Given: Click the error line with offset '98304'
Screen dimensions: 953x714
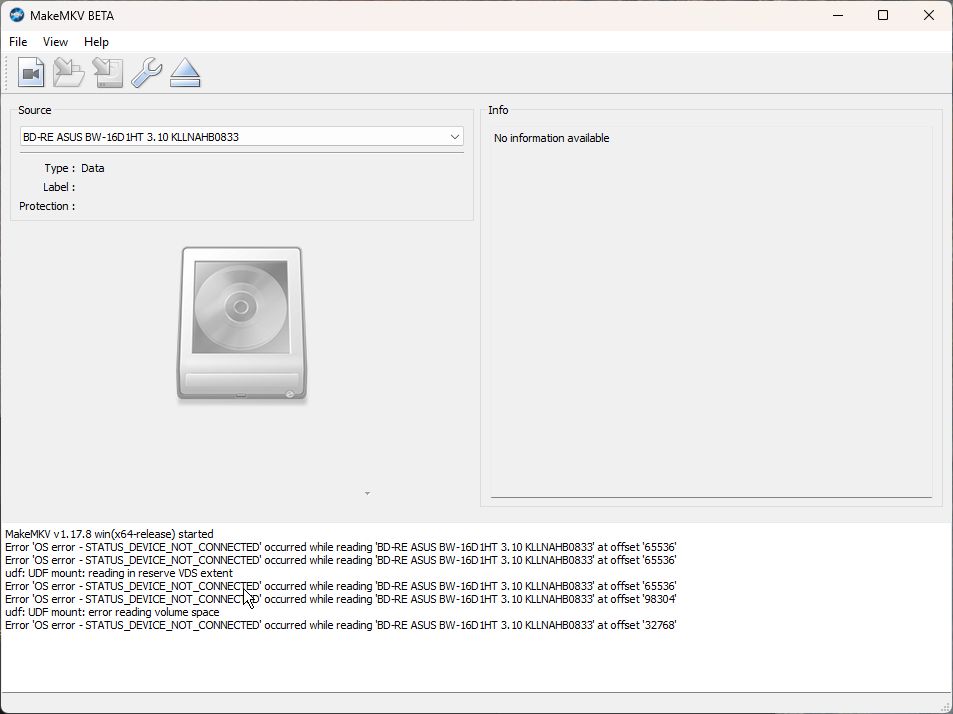Looking at the screenshot, I should click(341, 599).
